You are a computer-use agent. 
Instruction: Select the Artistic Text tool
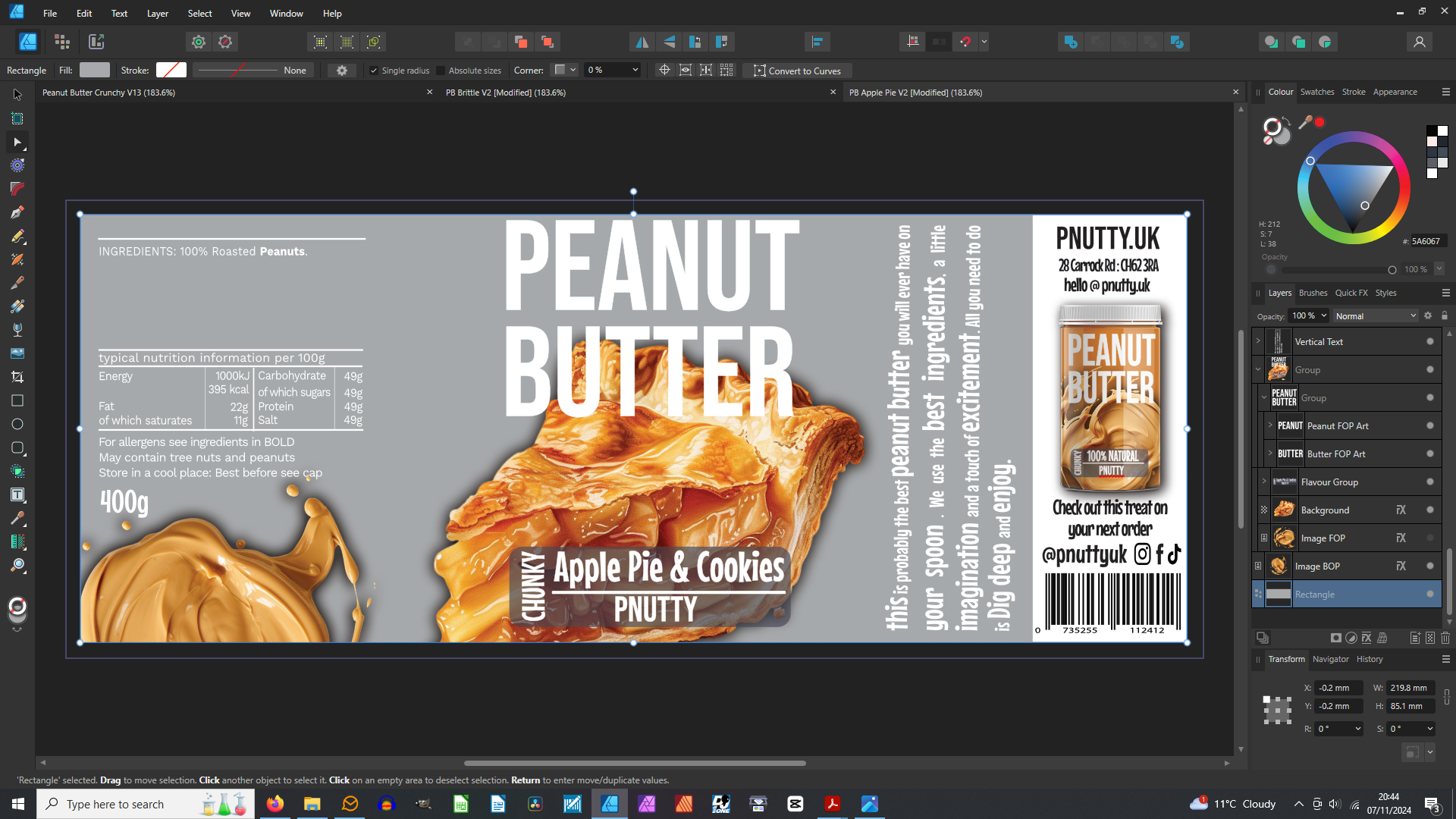[17, 494]
